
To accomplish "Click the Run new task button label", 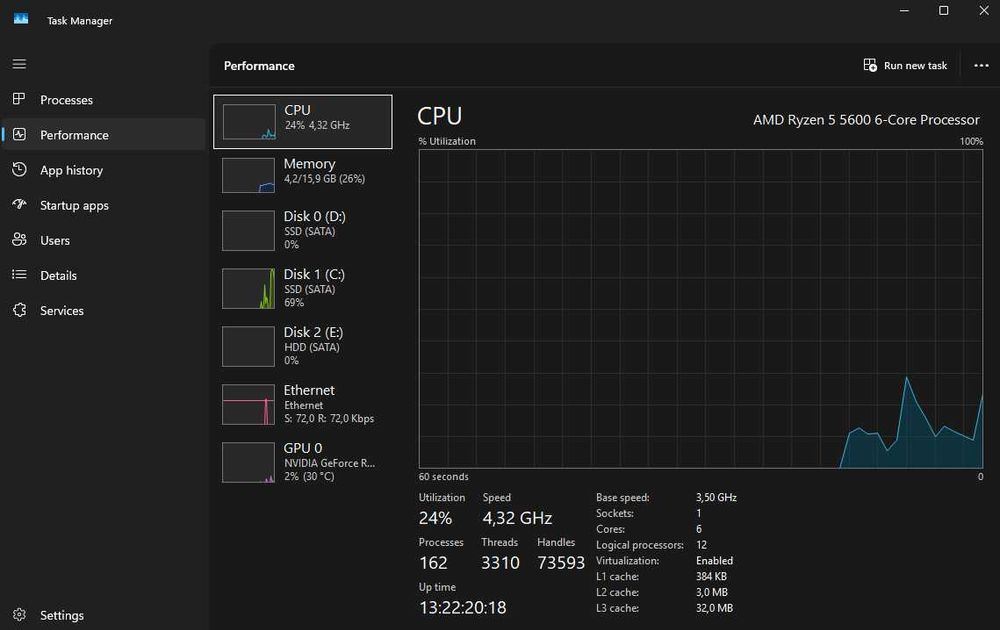I will [x=915, y=66].
